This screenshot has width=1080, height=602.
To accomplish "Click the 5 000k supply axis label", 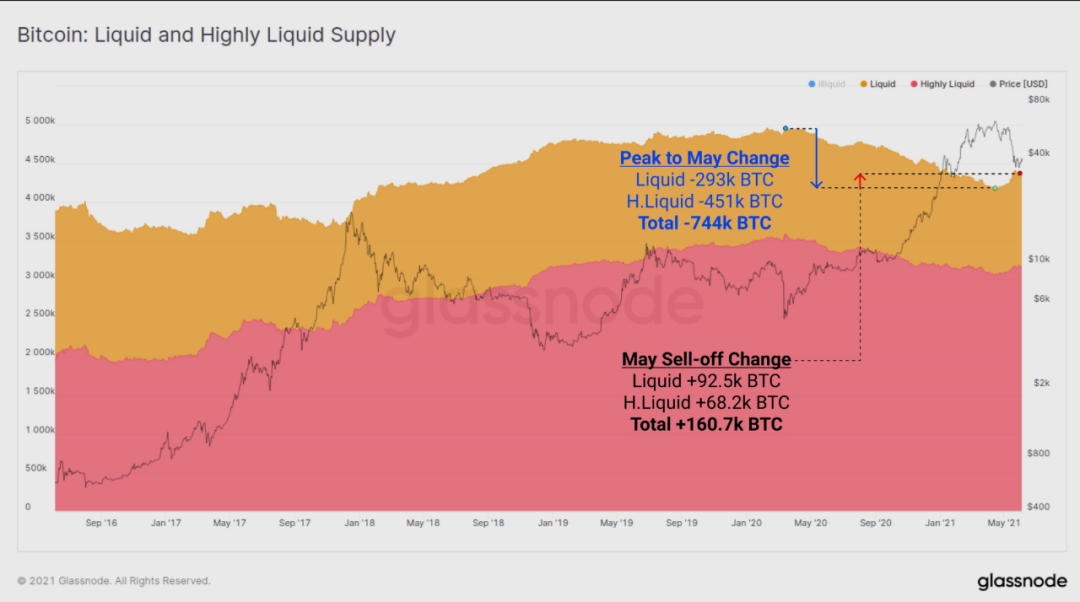I will pos(40,121).
